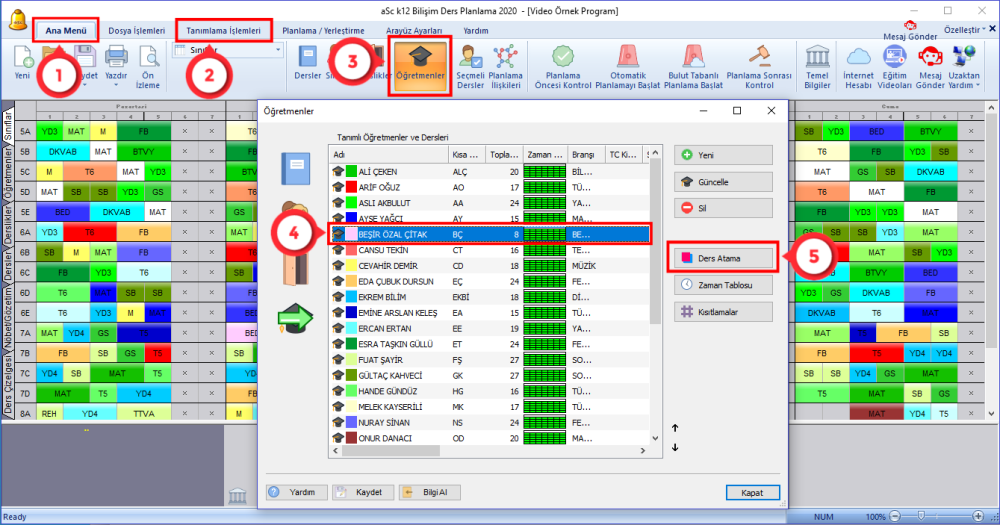Open Planlama İlişkileri tool
The image size is (1000, 525).
click(506, 67)
